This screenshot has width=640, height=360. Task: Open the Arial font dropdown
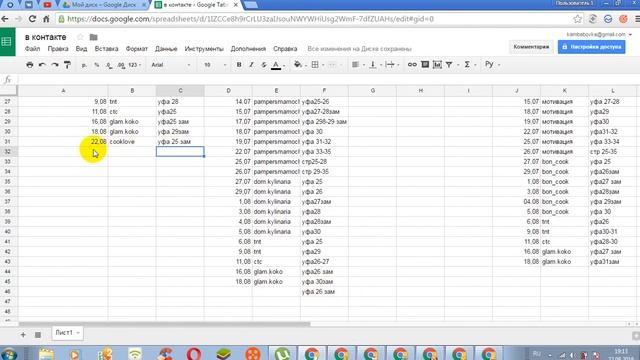tap(171, 65)
